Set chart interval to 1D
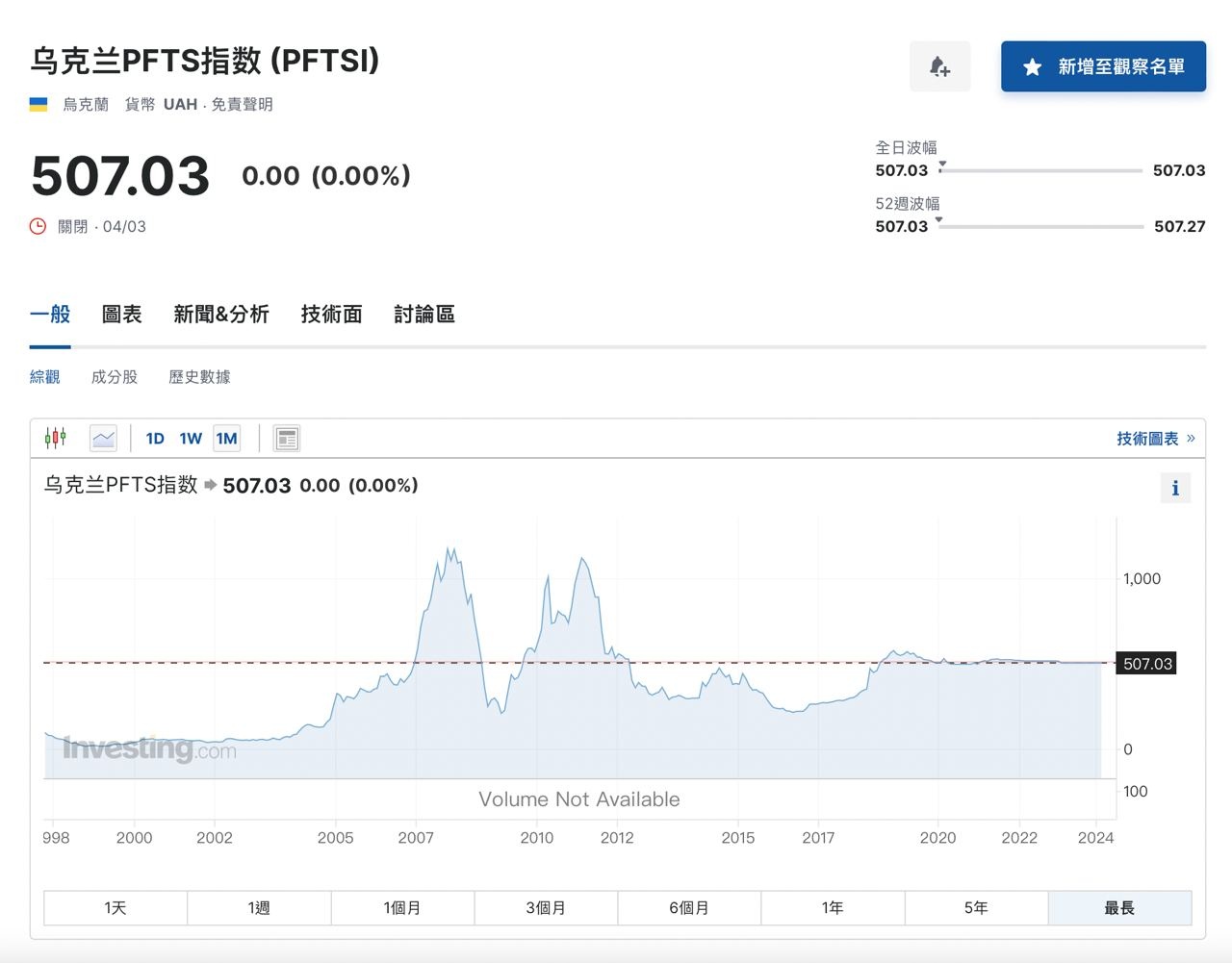Viewport: 1232px width, 963px height. coord(155,439)
